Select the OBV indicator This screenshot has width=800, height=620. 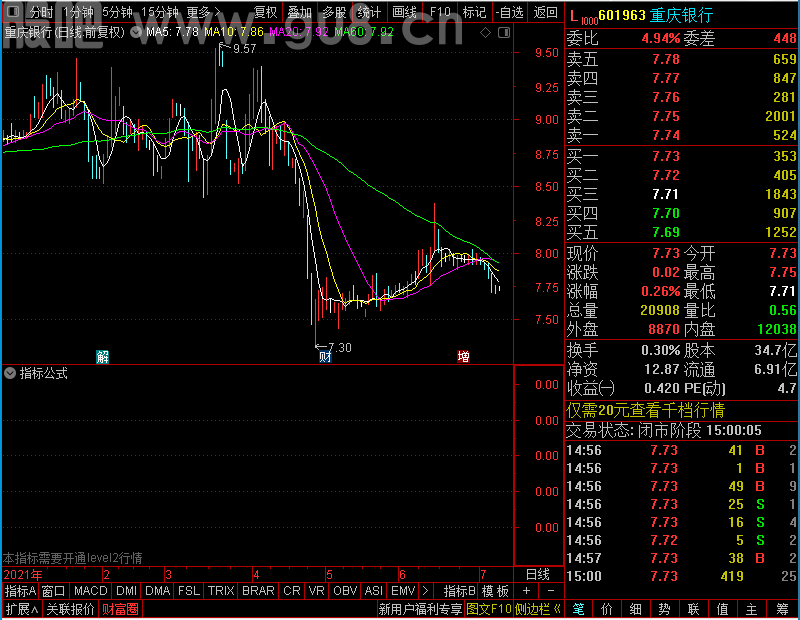pyautogui.click(x=345, y=591)
